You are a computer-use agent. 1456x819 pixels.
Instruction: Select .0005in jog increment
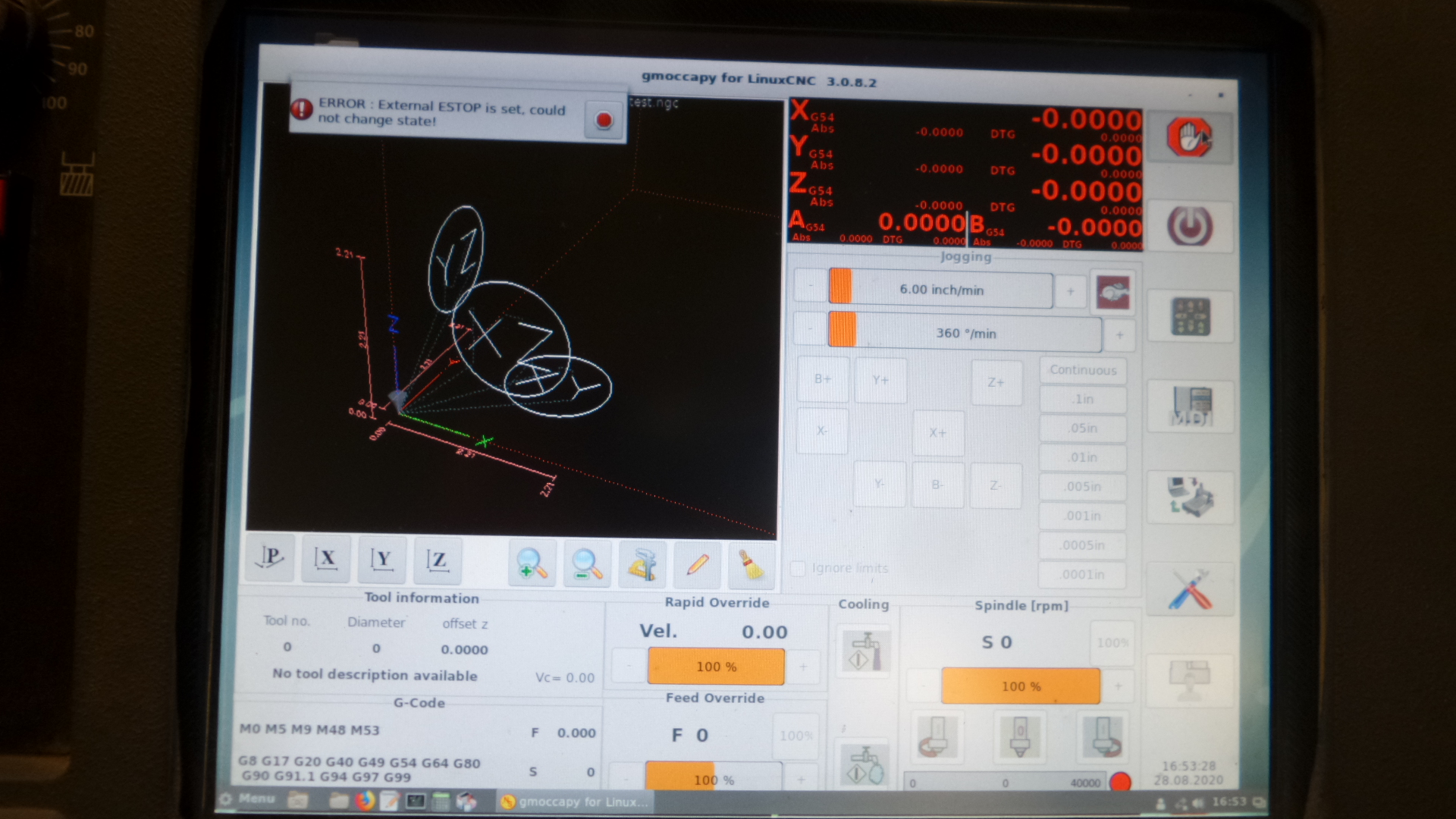(x=1083, y=545)
